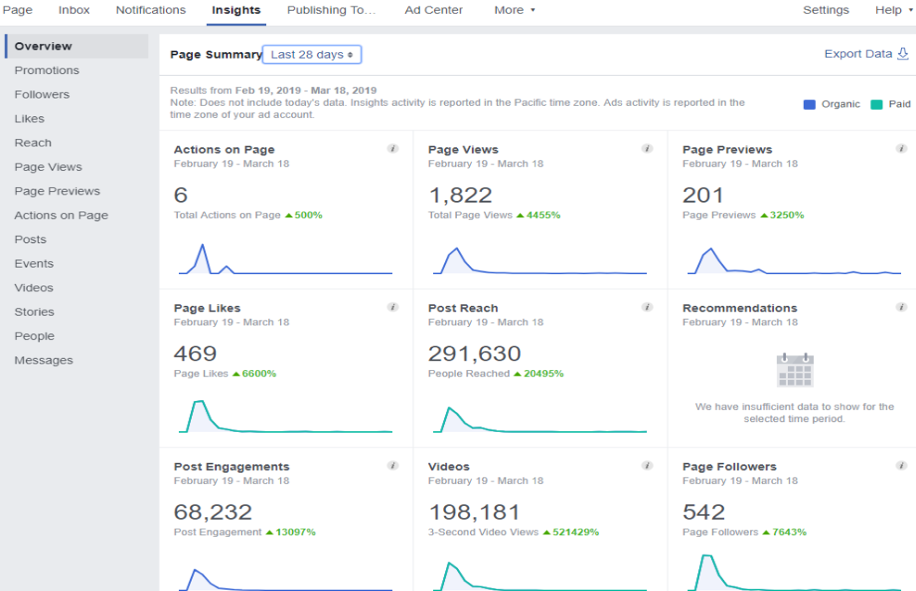Image resolution: width=916 pixels, height=591 pixels.
Task: Click the Page Views card info icon
Action: click(x=648, y=148)
